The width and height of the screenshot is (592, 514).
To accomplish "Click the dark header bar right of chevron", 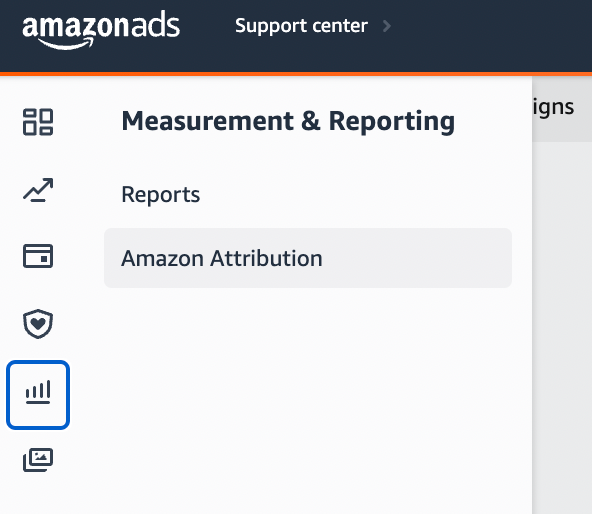I will pos(491,36).
